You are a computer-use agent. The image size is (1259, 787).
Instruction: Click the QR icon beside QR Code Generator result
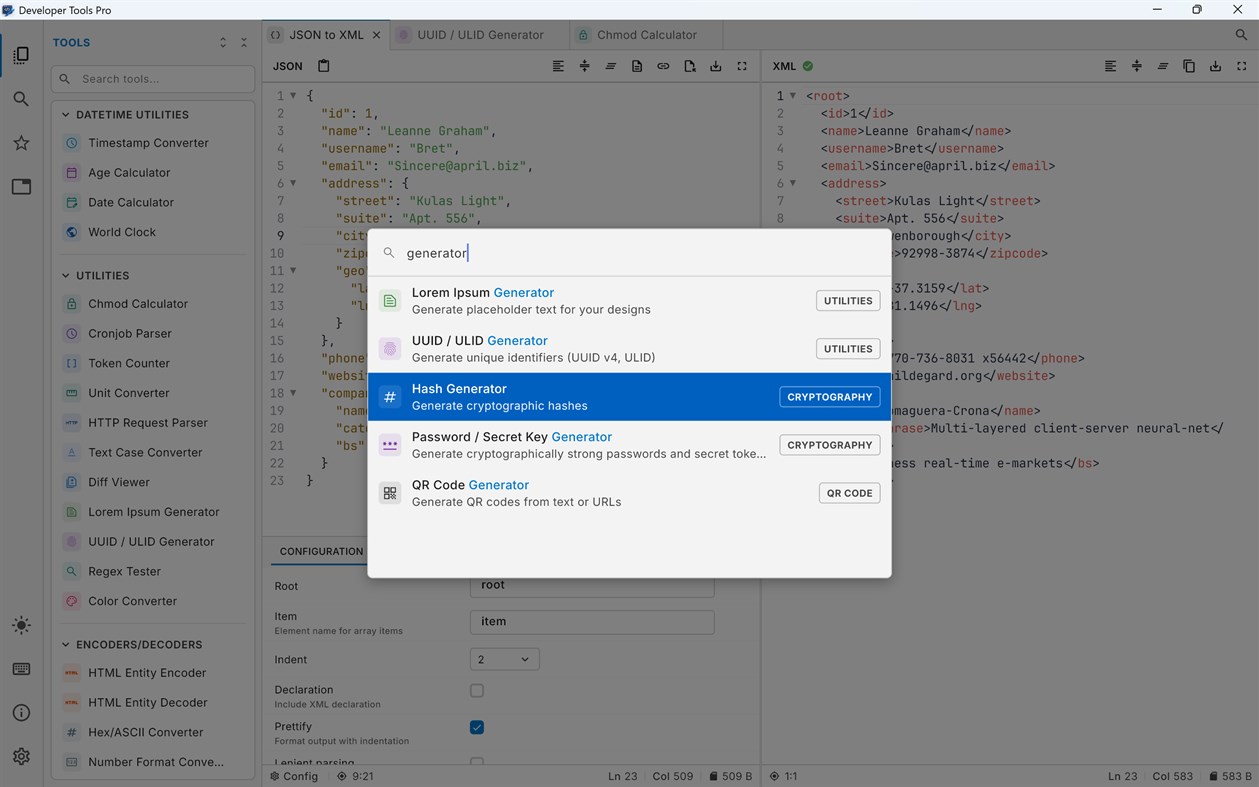[x=390, y=493]
